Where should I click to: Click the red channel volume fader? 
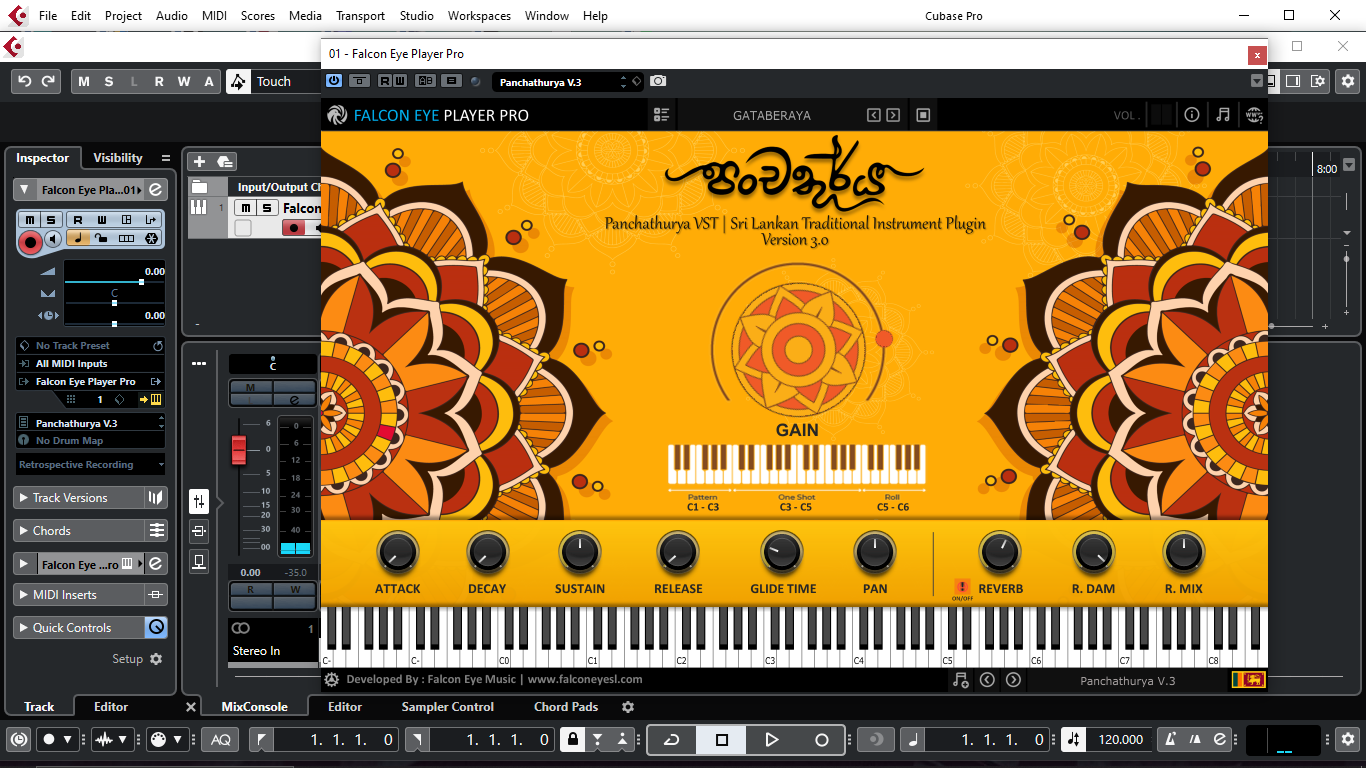pyautogui.click(x=239, y=450)
